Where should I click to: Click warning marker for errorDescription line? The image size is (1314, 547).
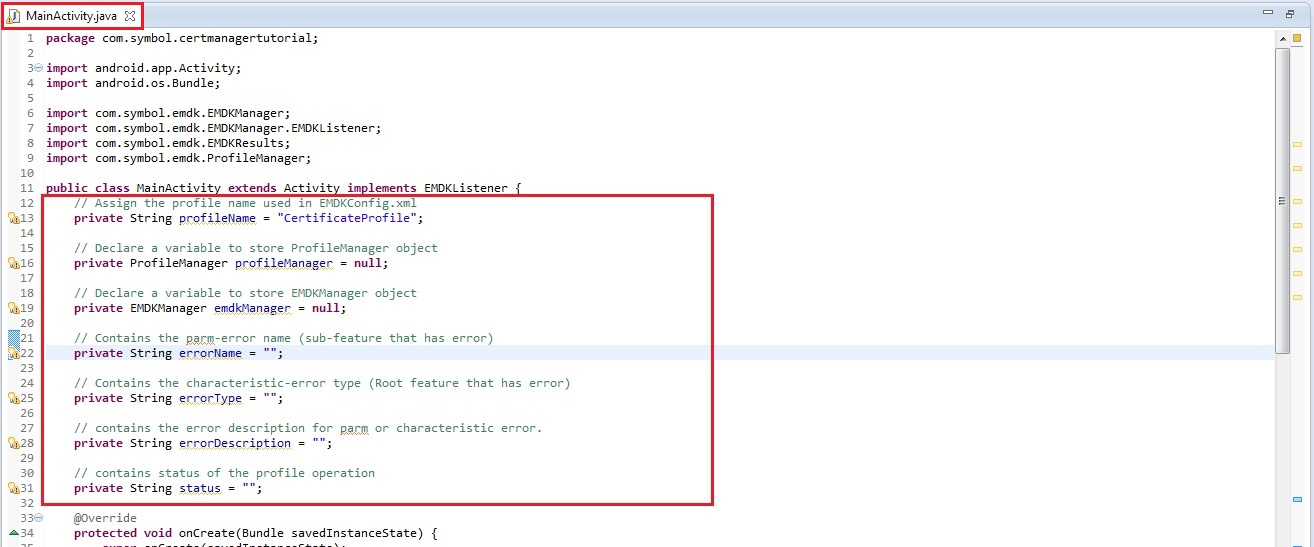[x=13, y=443]
